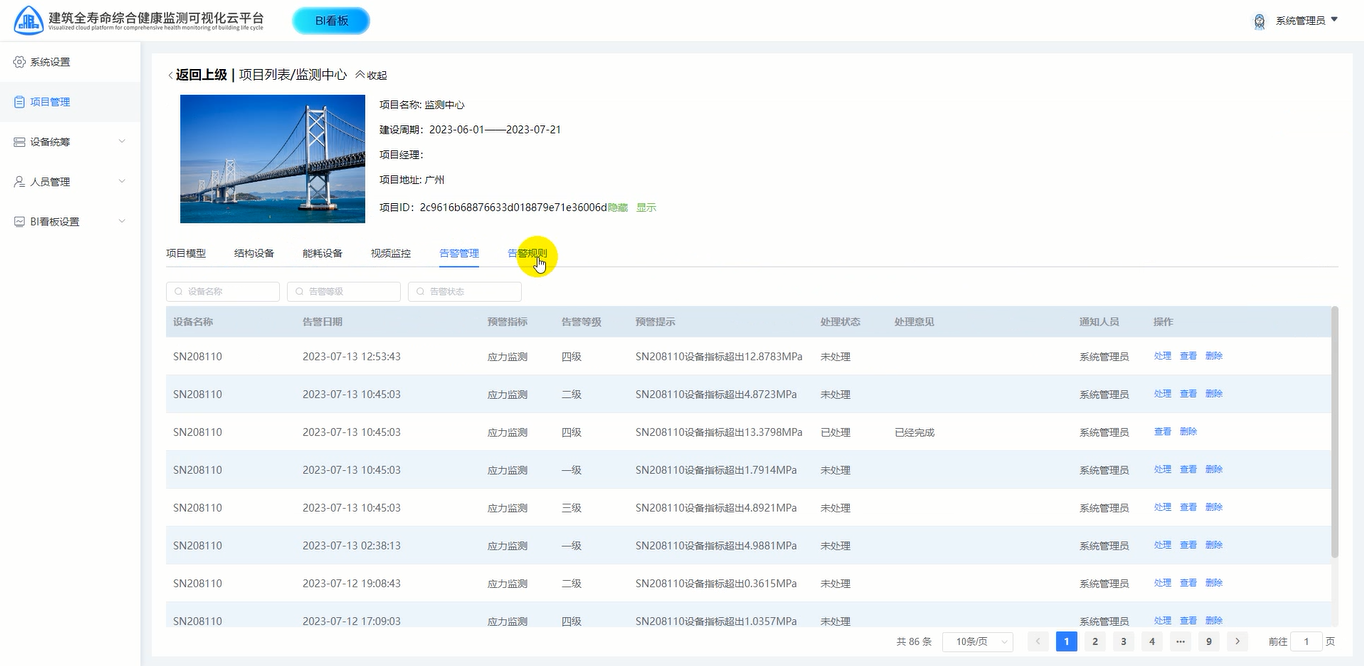Click the 设备统筹 server icon
Image resolution: width=1364 pixels, height=666 pixels.
click(19, 142)
